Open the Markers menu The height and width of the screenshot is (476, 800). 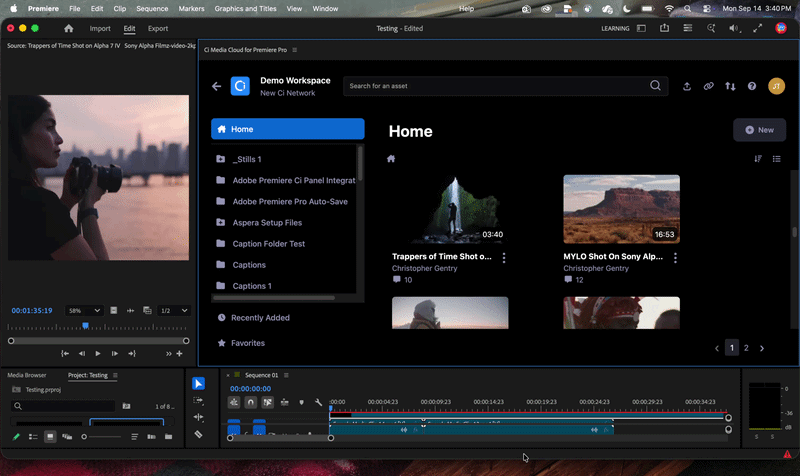point(191,9)
